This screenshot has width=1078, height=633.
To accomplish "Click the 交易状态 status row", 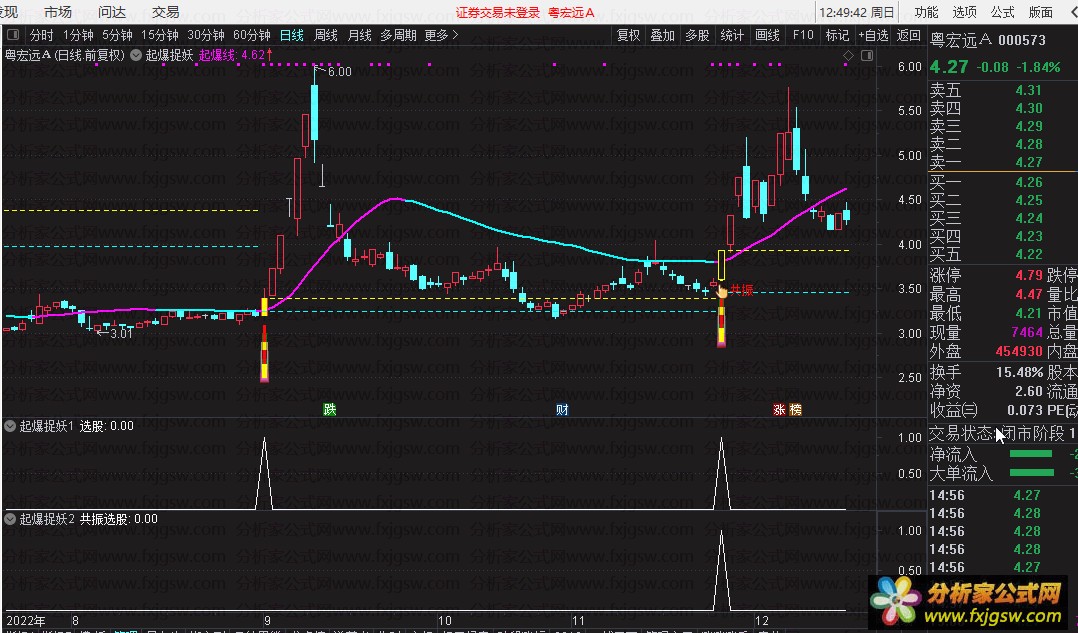I will click(x=1002, y=434).
